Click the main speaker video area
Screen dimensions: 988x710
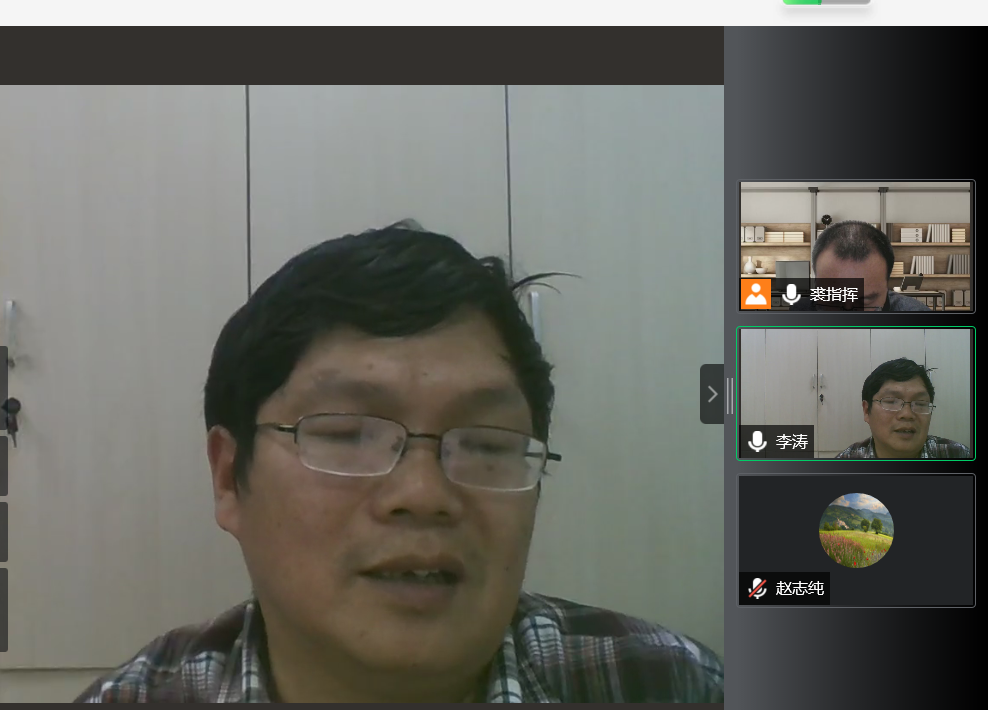[362, 394]
